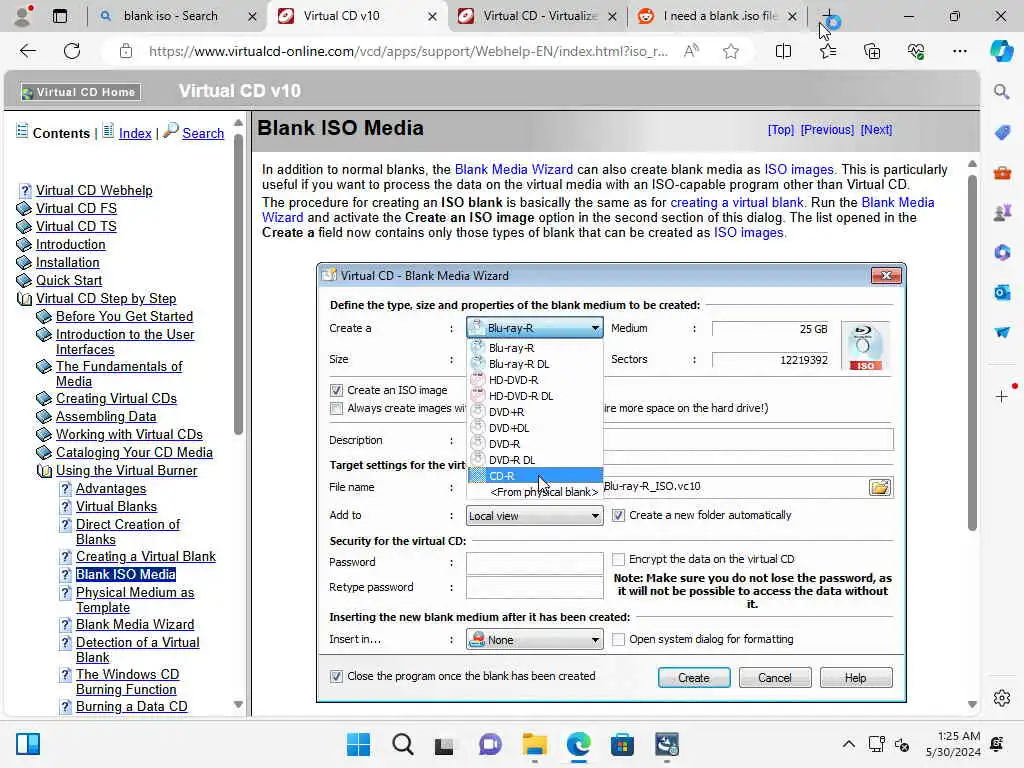Open the Widgets panel on the taskbar
Viewport: 1024px width, 768px height.
click(x=28, y=744)
